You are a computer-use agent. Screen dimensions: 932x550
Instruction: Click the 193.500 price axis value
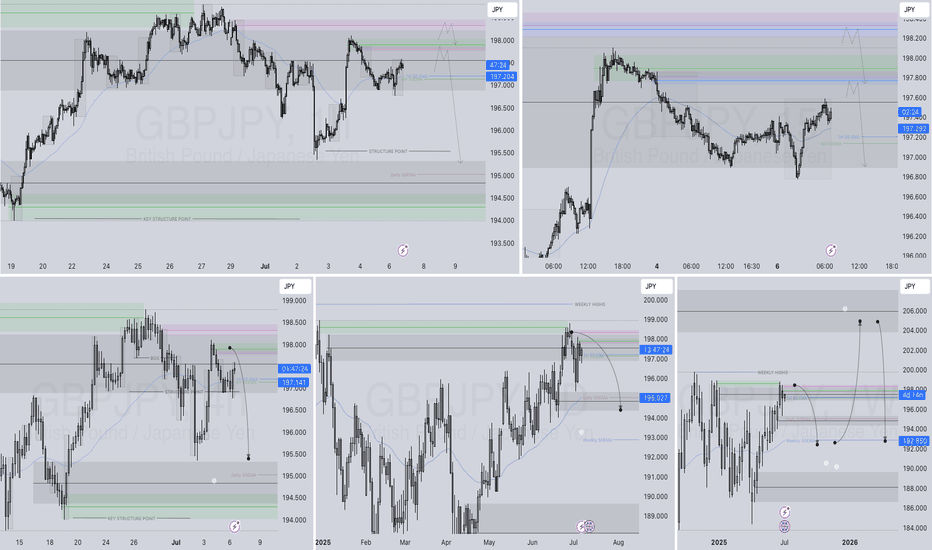(503, 243)
